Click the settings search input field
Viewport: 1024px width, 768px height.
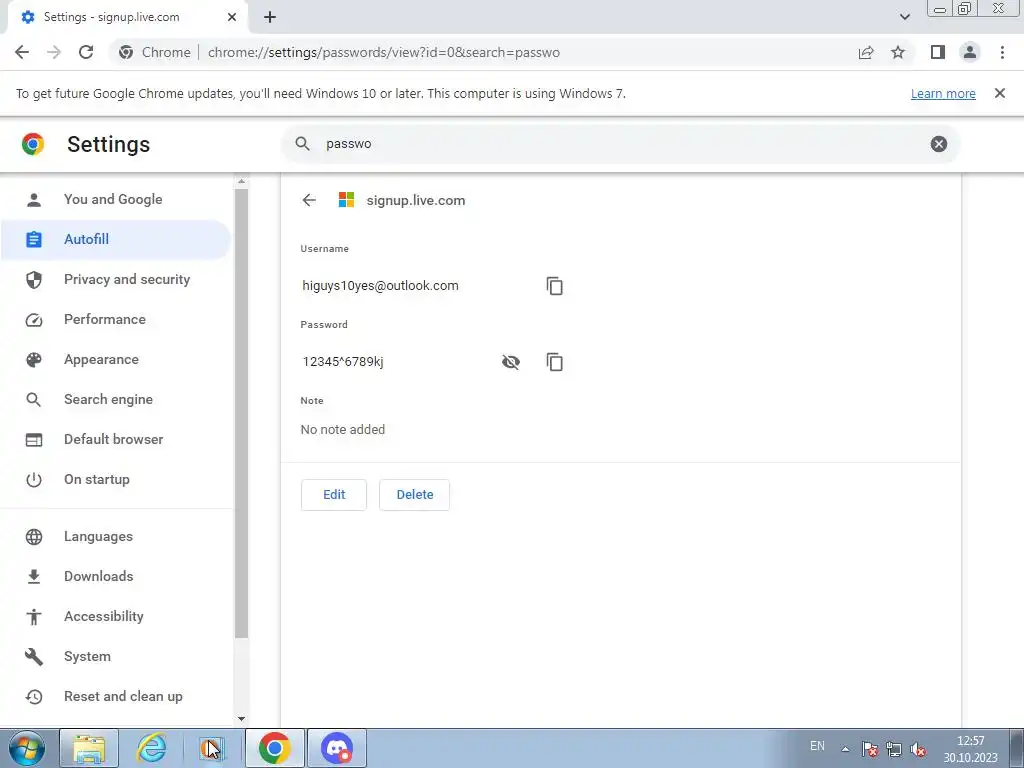point(620,144)
